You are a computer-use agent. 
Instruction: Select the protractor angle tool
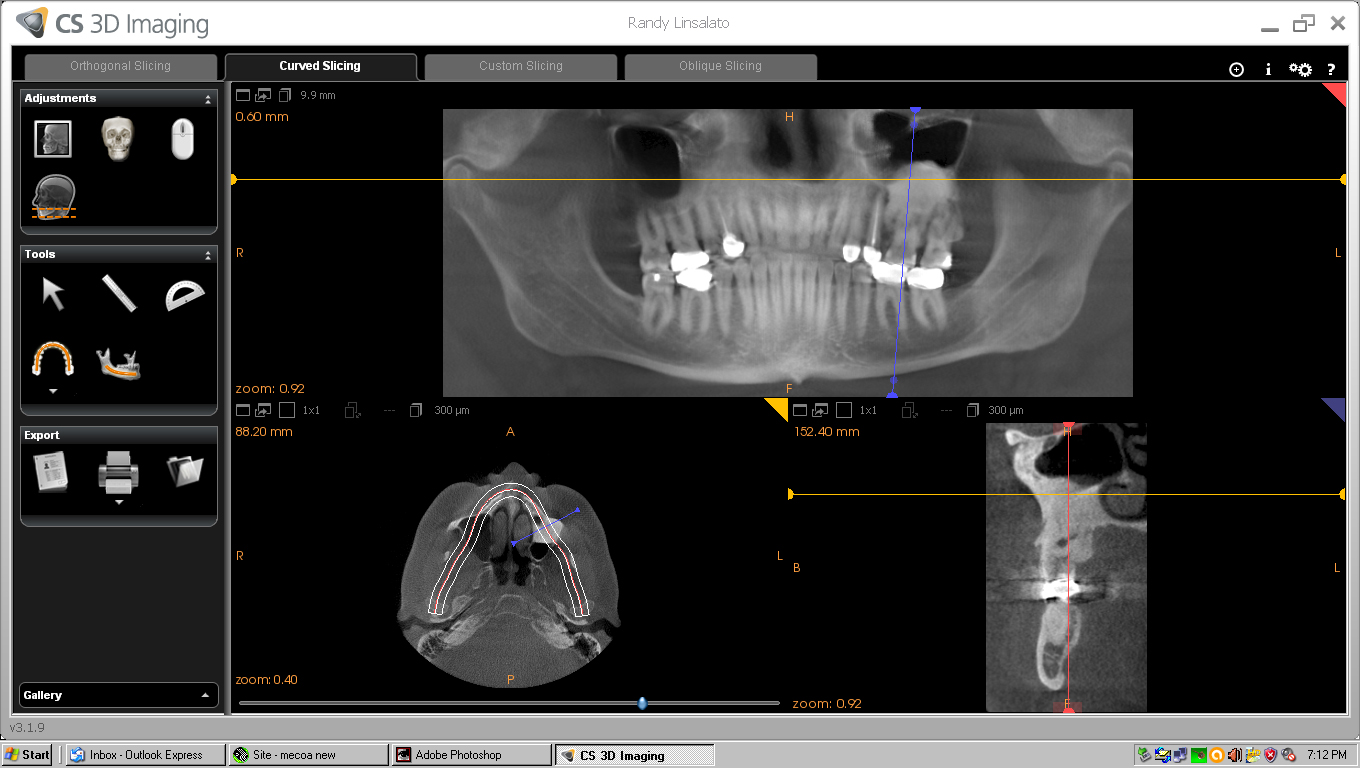[184, 294]
